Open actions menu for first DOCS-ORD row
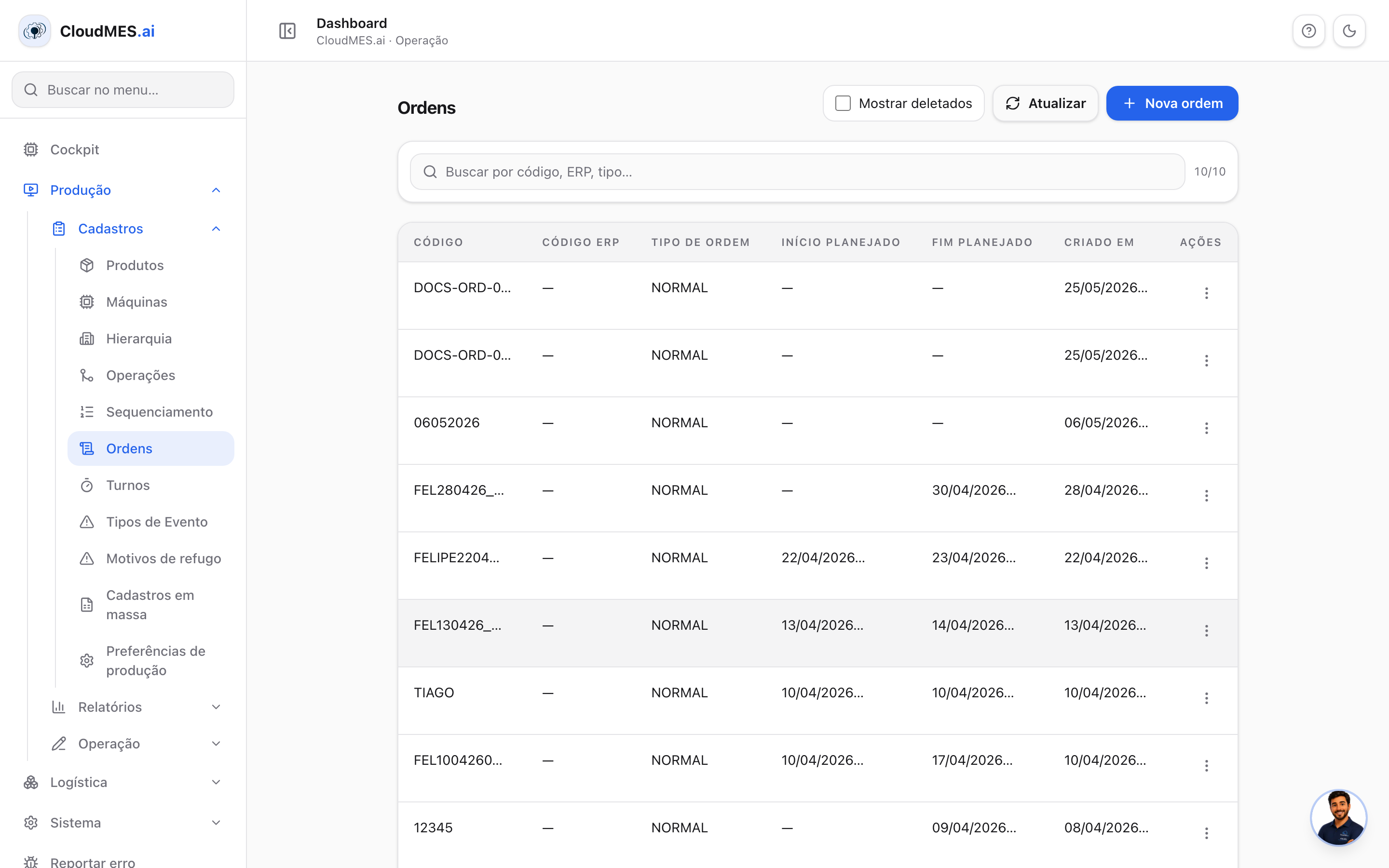This screenshot has height=868, width=1389. click(x=1207, y=293)
